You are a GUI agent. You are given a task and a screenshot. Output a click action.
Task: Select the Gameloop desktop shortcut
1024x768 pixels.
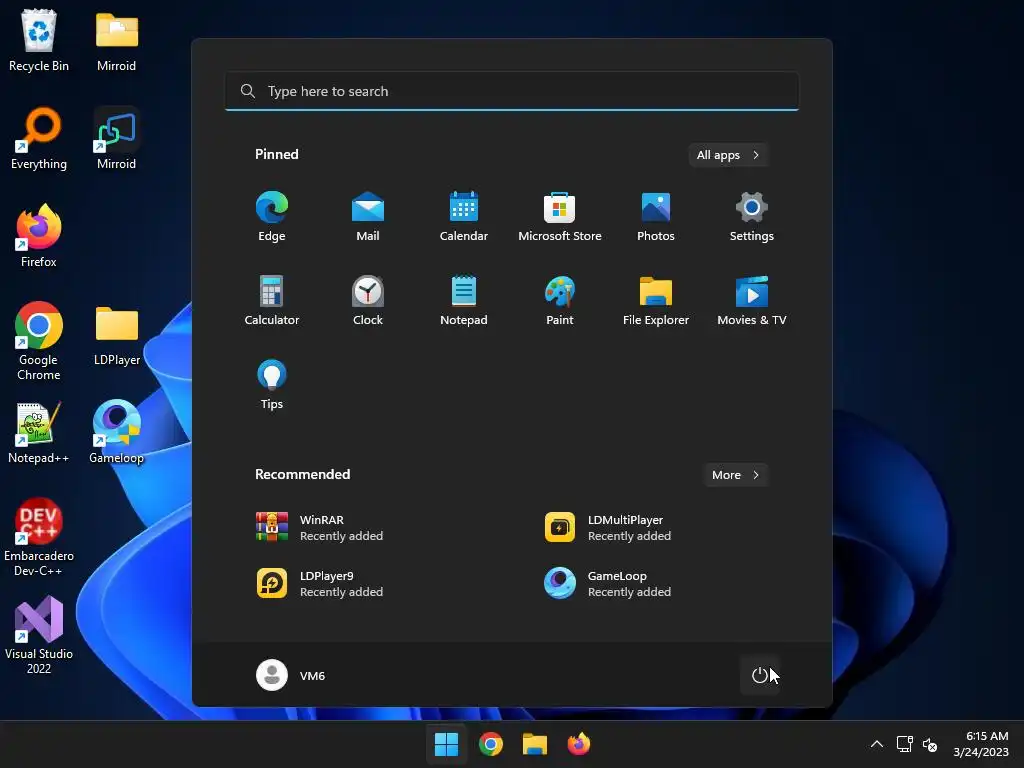pos(116,433)
